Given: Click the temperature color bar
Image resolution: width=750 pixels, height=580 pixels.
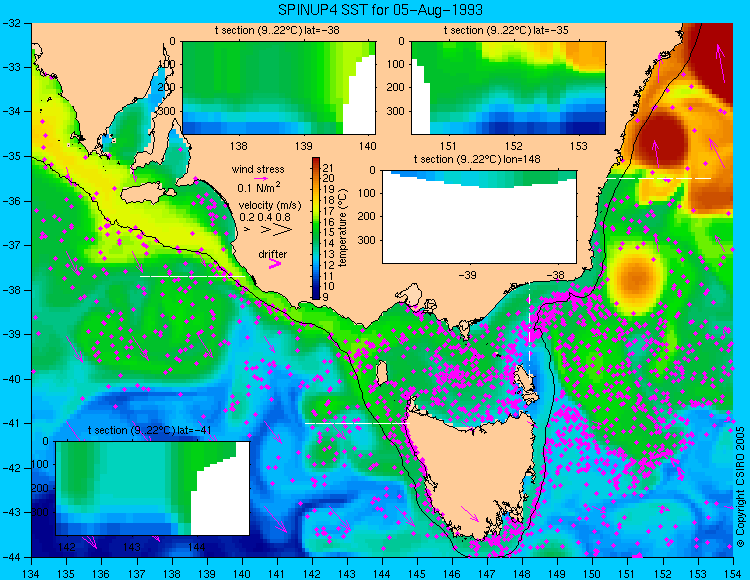Looking at the screenshot, I should 316,228.
